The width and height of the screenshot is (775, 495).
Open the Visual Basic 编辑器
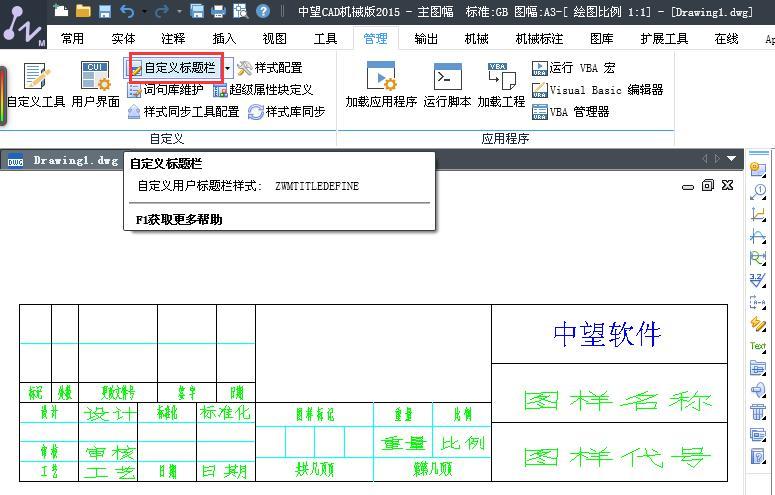[x=597, y=90]
